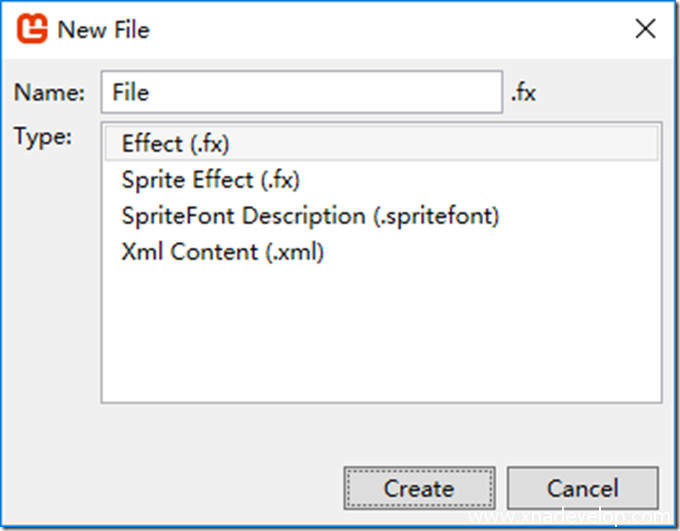The width and height of the screenshot is (680, 531).
Task: Pick SpriteFont Description (.spritefont) type
Action: tap(310, 216)
